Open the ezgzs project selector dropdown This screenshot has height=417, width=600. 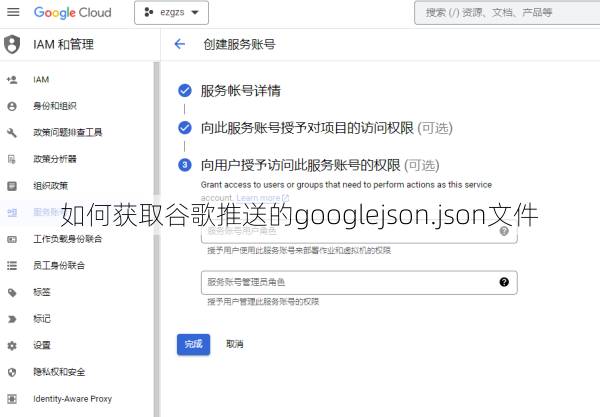tap(171, 13)
